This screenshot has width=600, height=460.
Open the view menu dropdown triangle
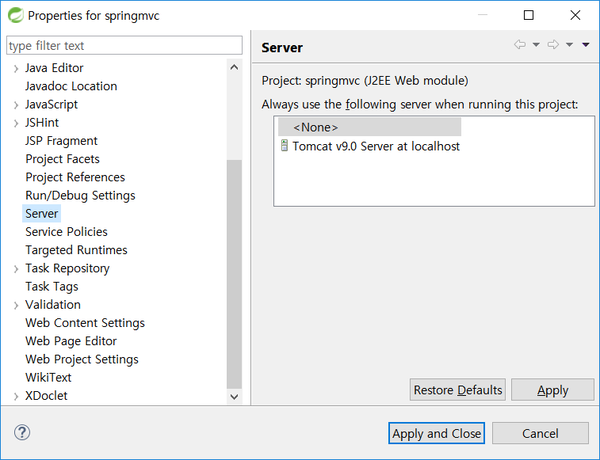586,45
